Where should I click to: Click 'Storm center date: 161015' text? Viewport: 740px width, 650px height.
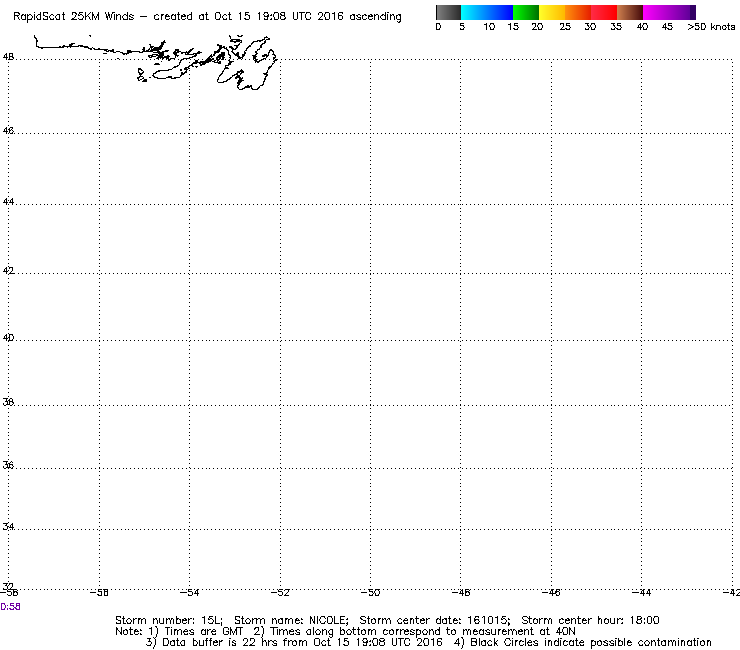click(x=435, y=620)
